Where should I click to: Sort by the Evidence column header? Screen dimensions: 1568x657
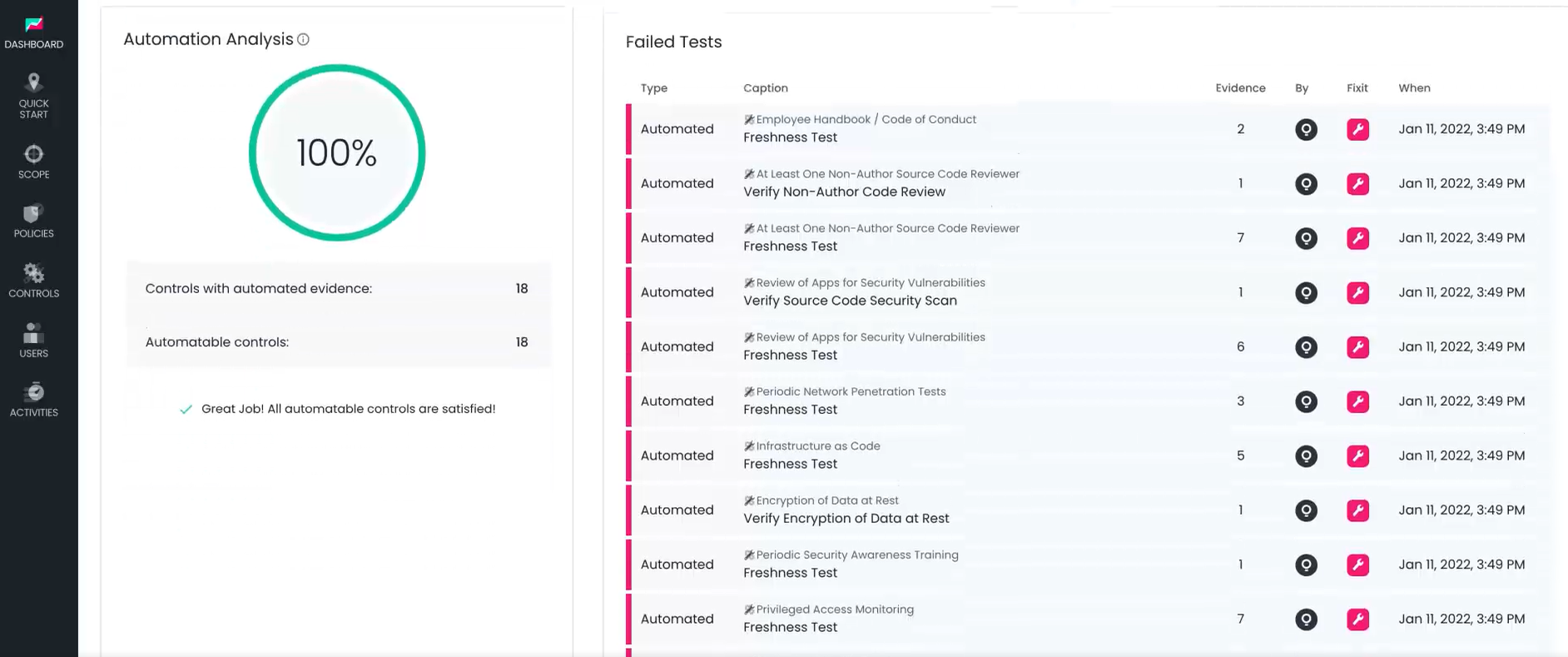pyautogui.click(x=1240, y=88)
